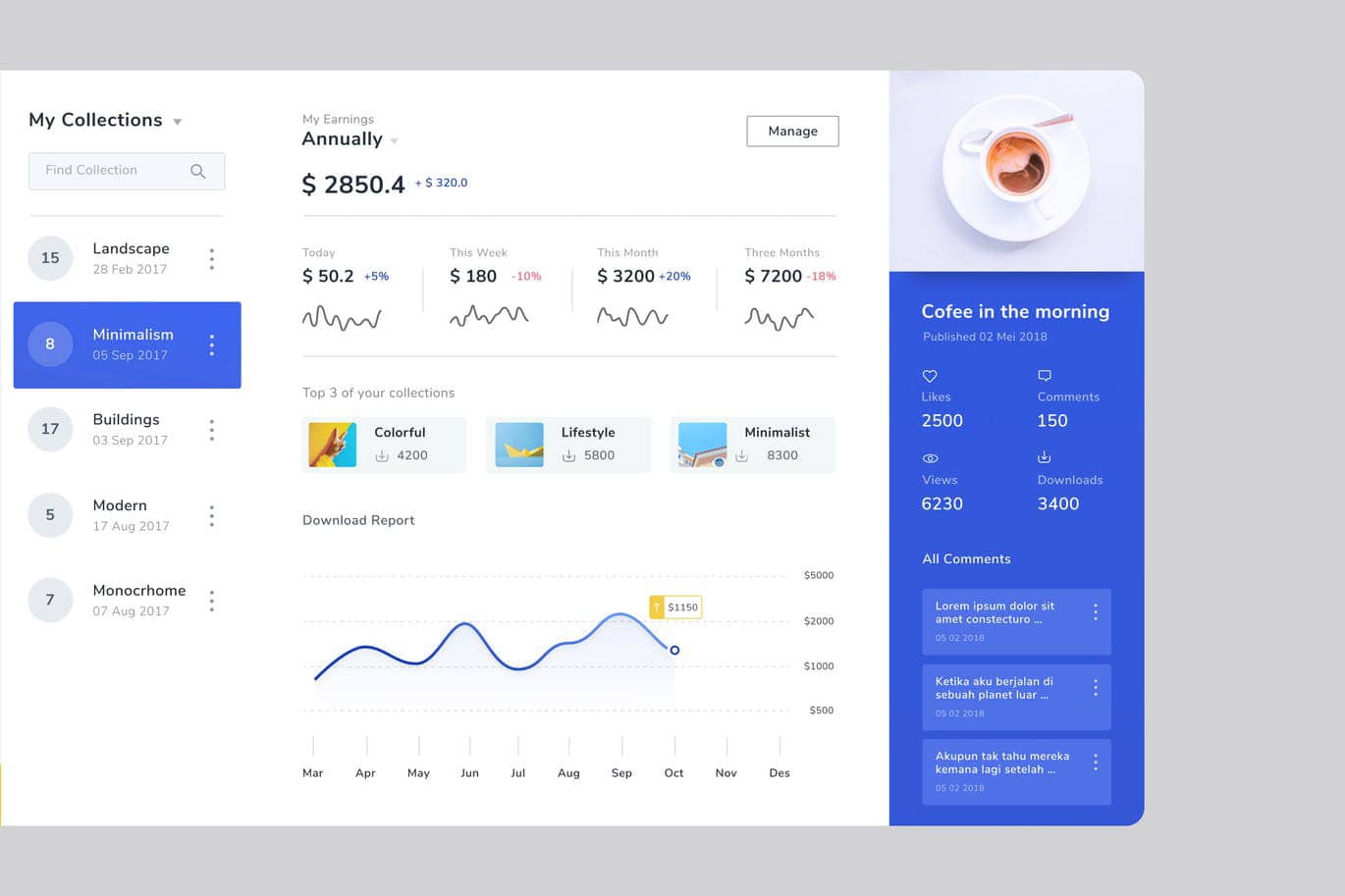This screenshot has height=896, width=1345.
Task: Click the October data point on chart
Action: pos(674,650)
